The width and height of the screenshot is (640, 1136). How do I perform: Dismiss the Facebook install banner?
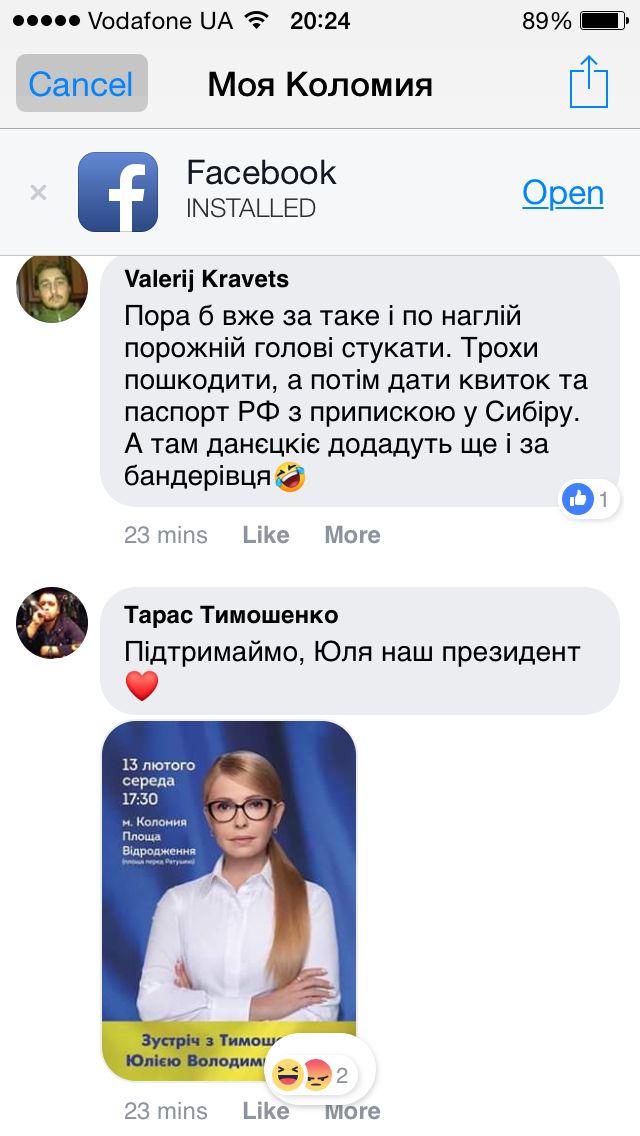tap(38, 193)
